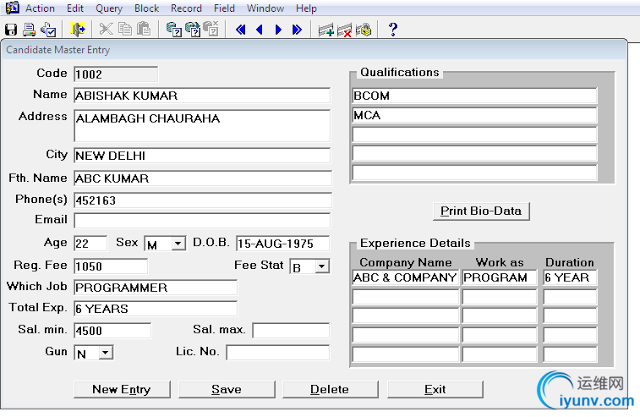Image resolution: width=640 pixels, height=417 pixels.
Task: Expand the Fee Stat dropdown
Action: click(x=321, y=267)
